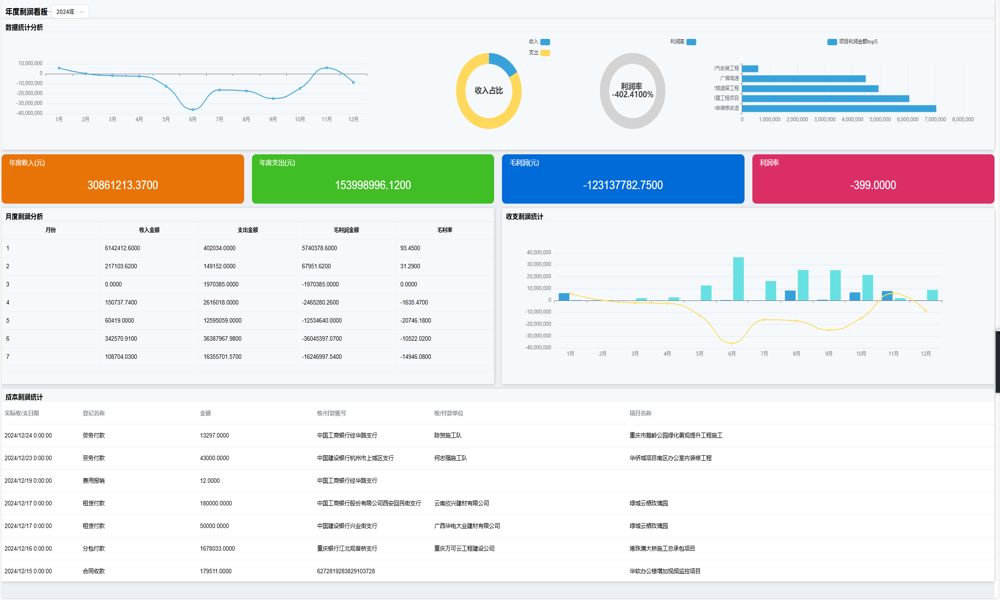Select the blue 毛利润 card
Image resolution: width=1000 pixels, height=600 pixels.
point(622,179)
